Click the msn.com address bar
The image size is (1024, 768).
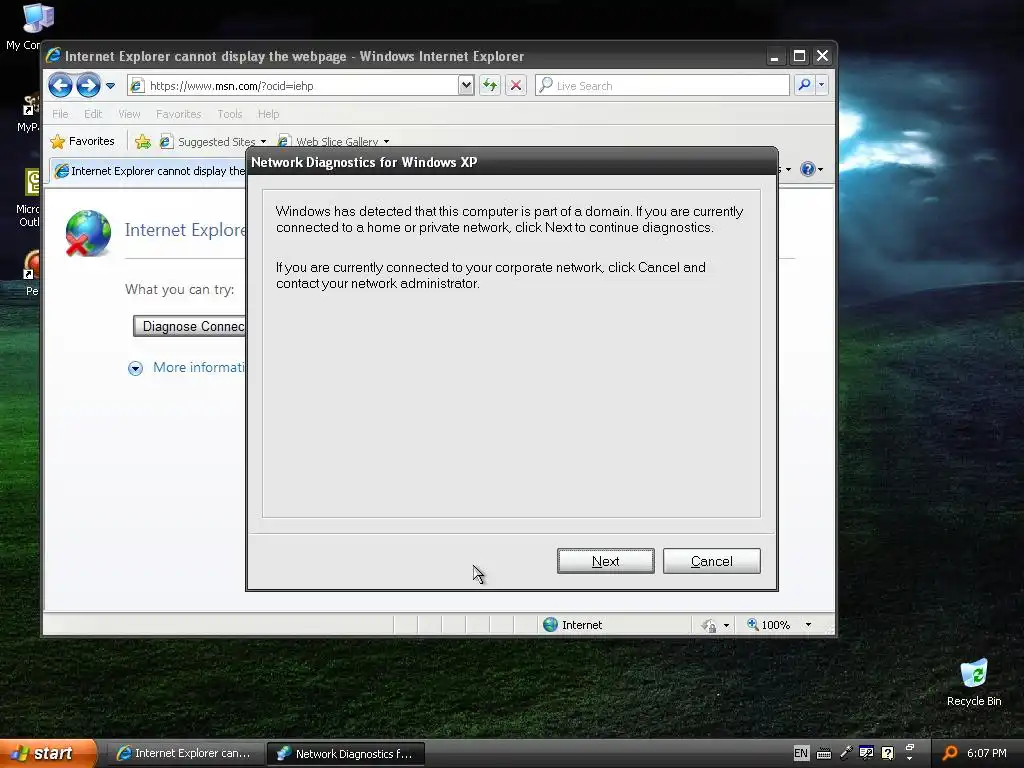pos(294,86)
